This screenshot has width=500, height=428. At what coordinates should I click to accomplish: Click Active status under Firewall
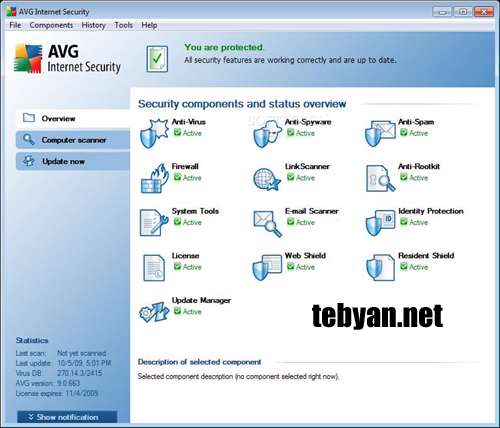187,177
